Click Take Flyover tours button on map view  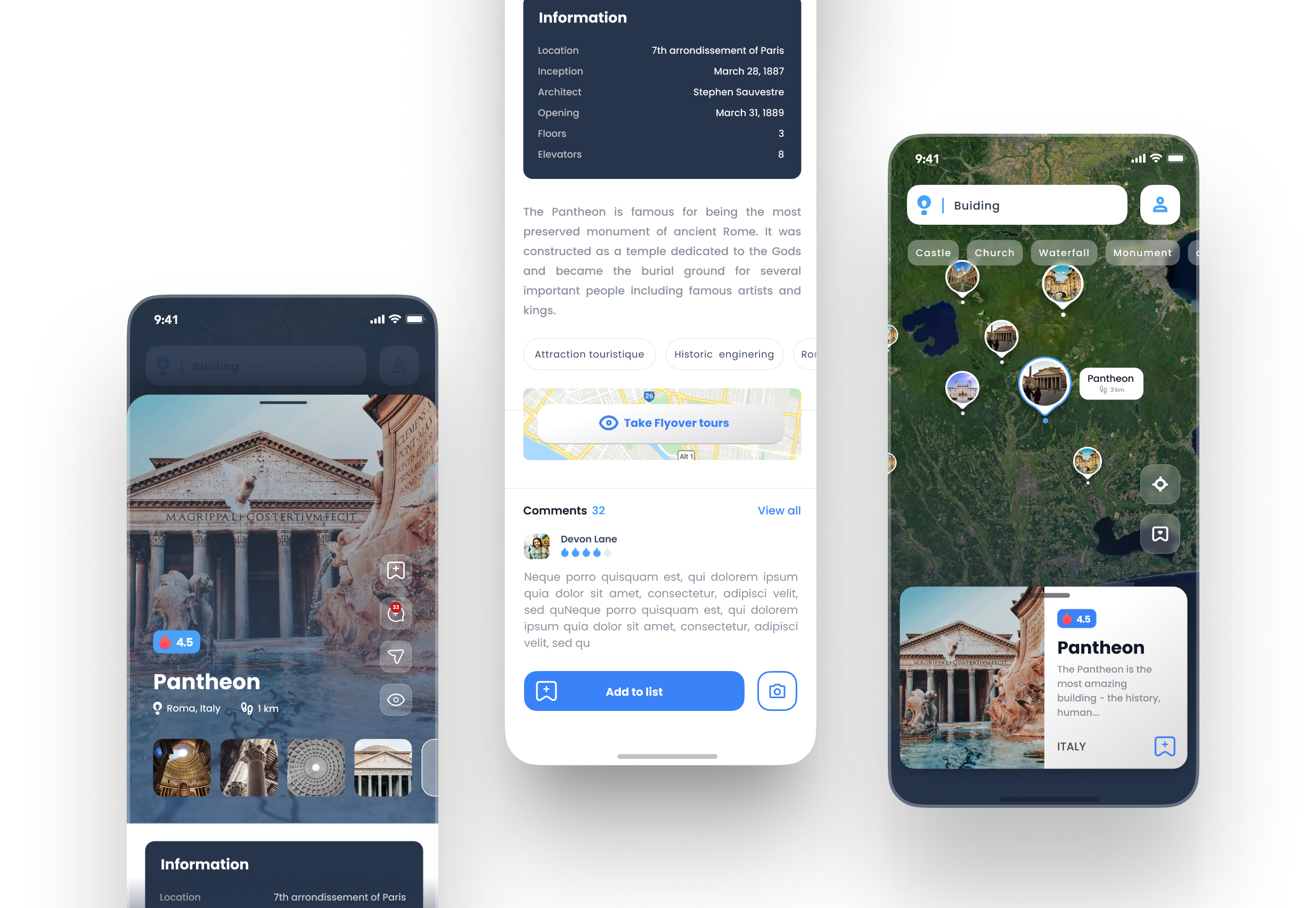(661, 422)
